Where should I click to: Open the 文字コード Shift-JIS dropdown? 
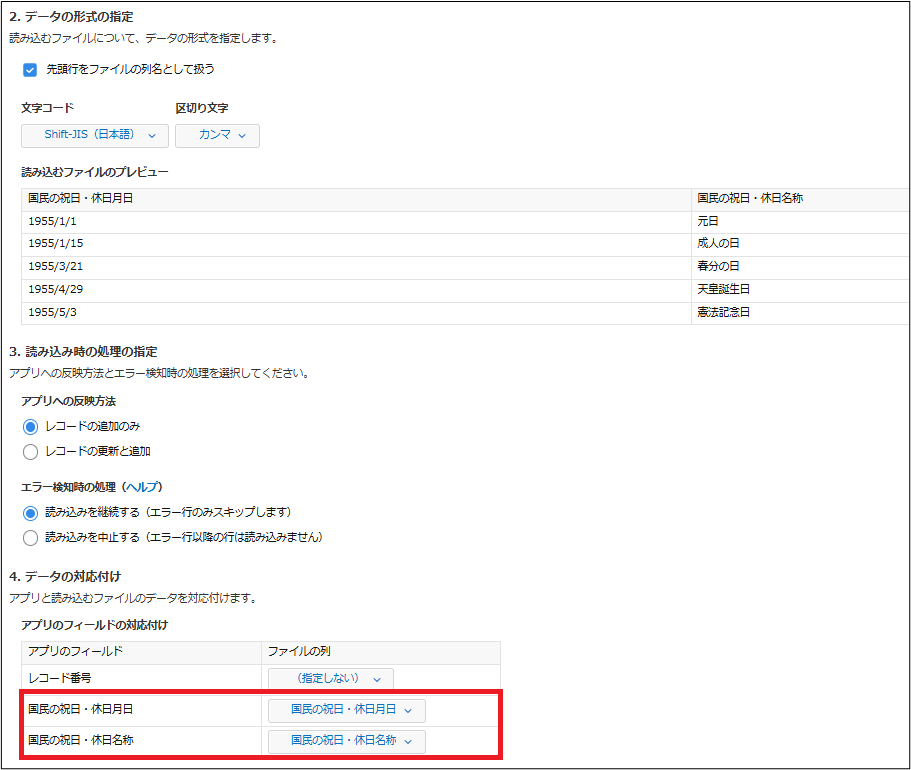coord(93,134)
